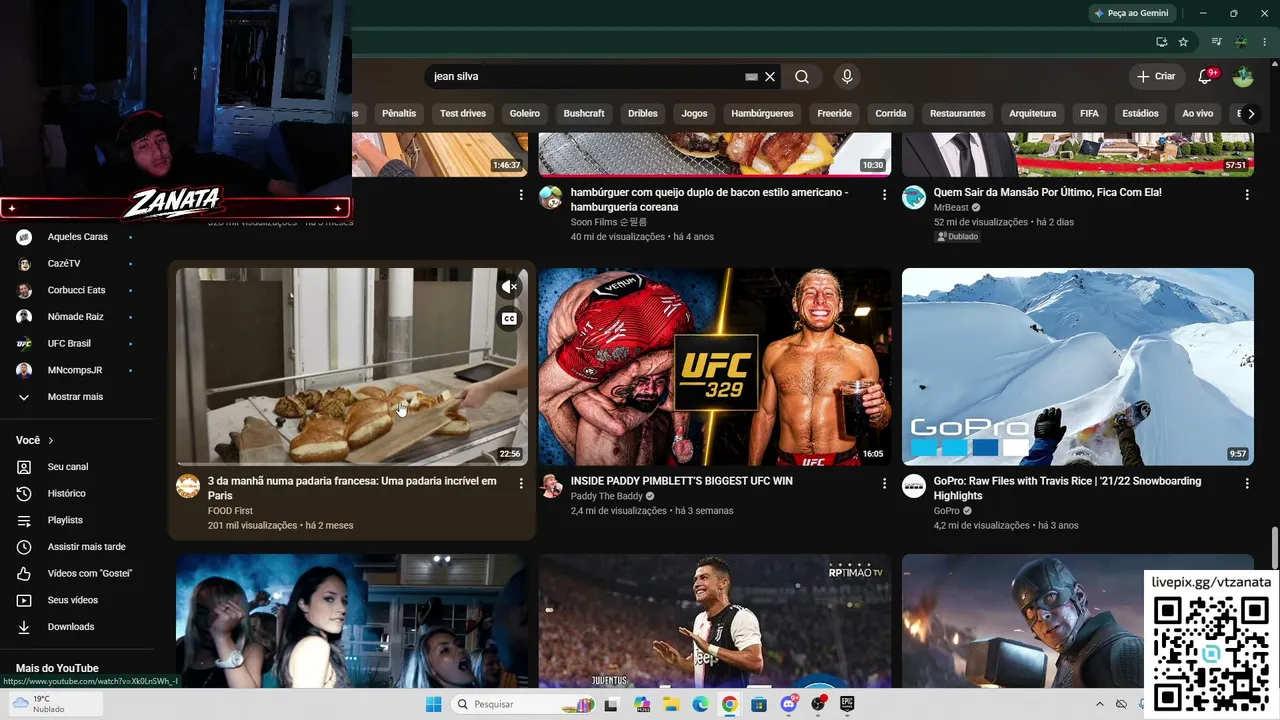
Task: Click the Peça ao Gemini button
Action: pos(1131,13)
